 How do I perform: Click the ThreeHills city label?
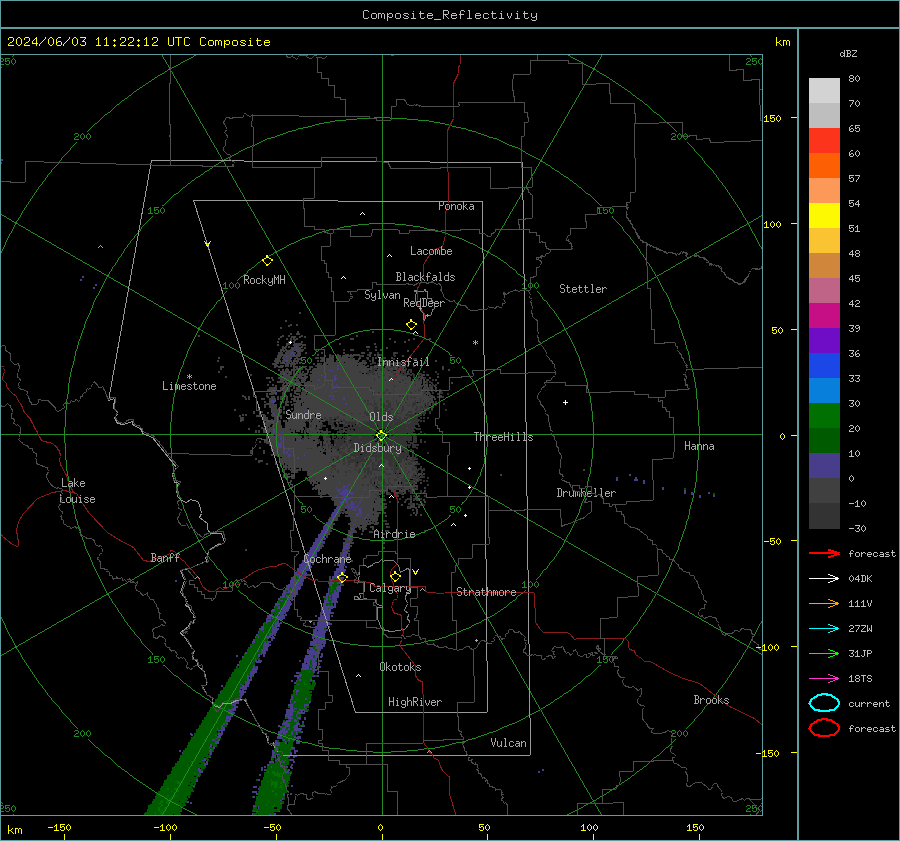(x=503, y=437)
